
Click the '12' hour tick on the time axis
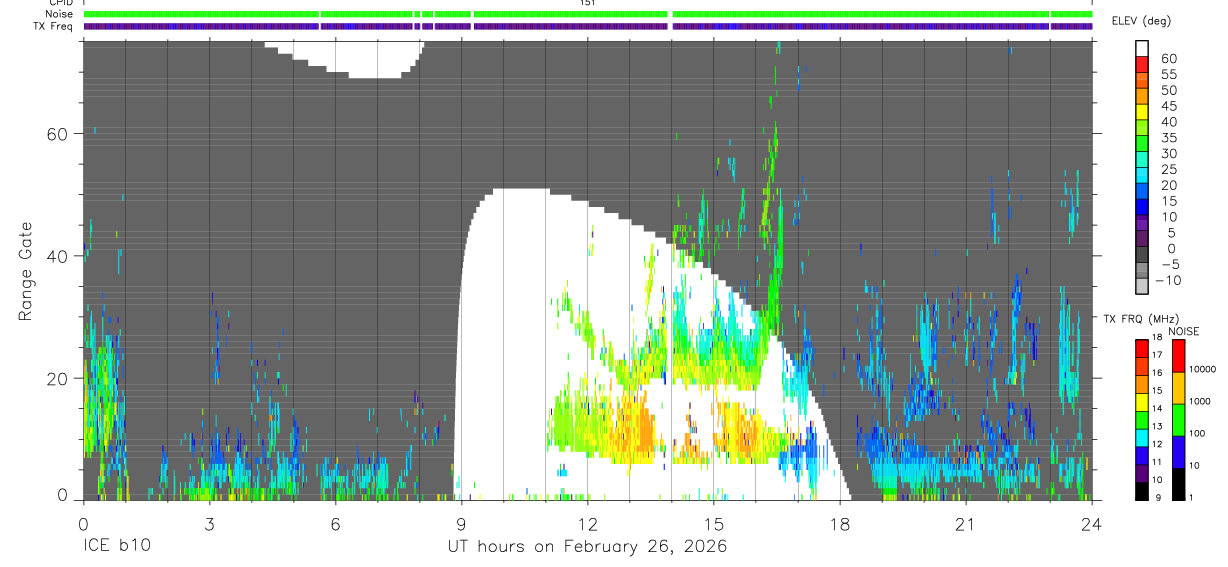tap(587, 524)
